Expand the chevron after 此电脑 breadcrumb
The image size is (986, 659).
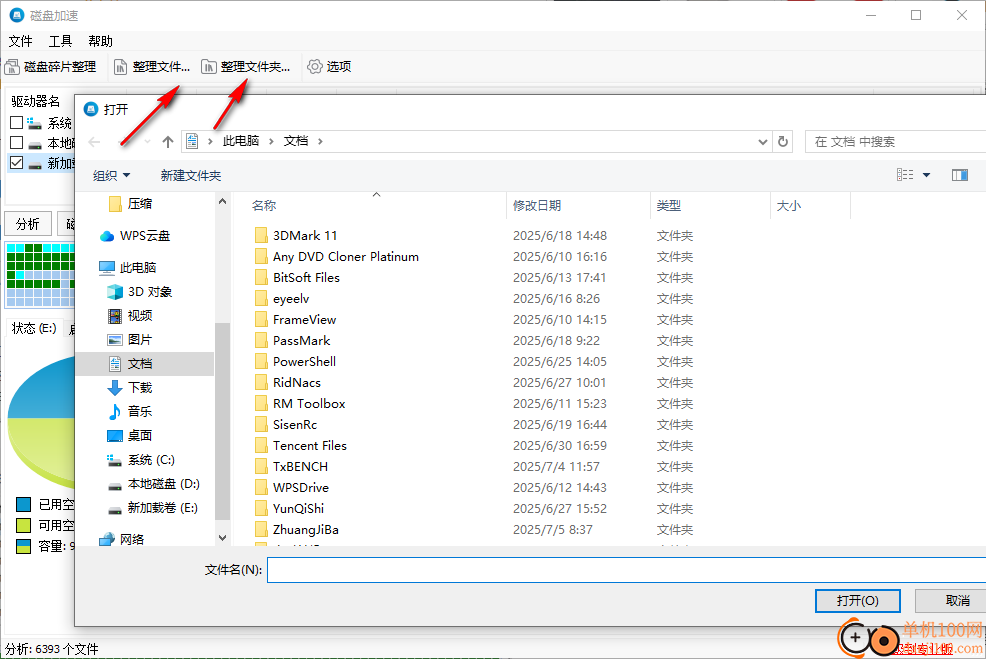(x=272, y=141)
